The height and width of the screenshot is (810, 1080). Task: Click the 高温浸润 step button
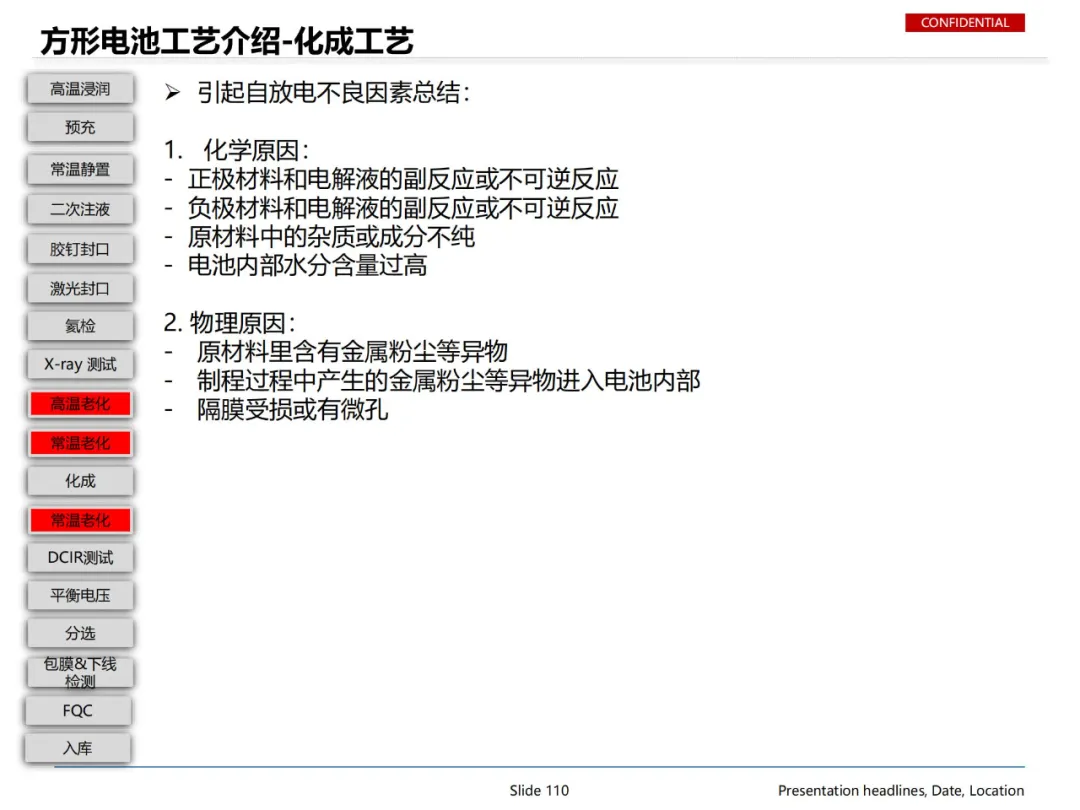tap(80, 89)
